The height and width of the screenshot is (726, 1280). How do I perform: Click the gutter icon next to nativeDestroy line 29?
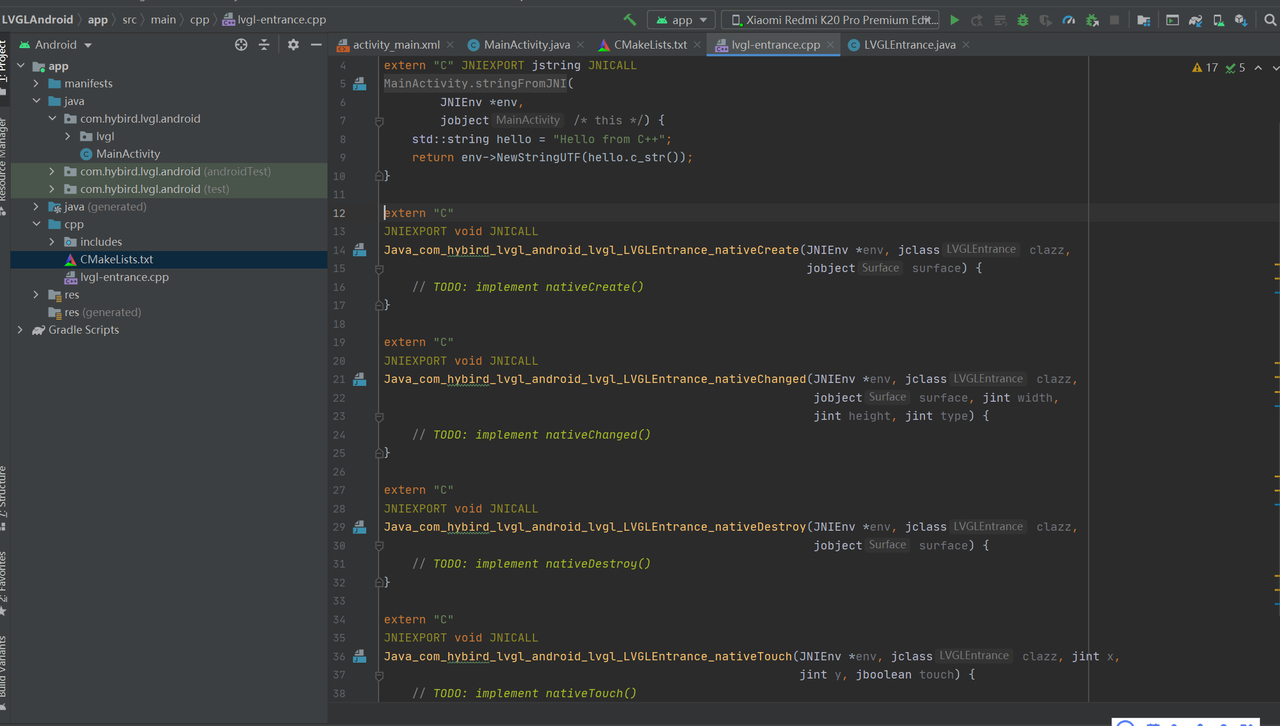point(359,527)
